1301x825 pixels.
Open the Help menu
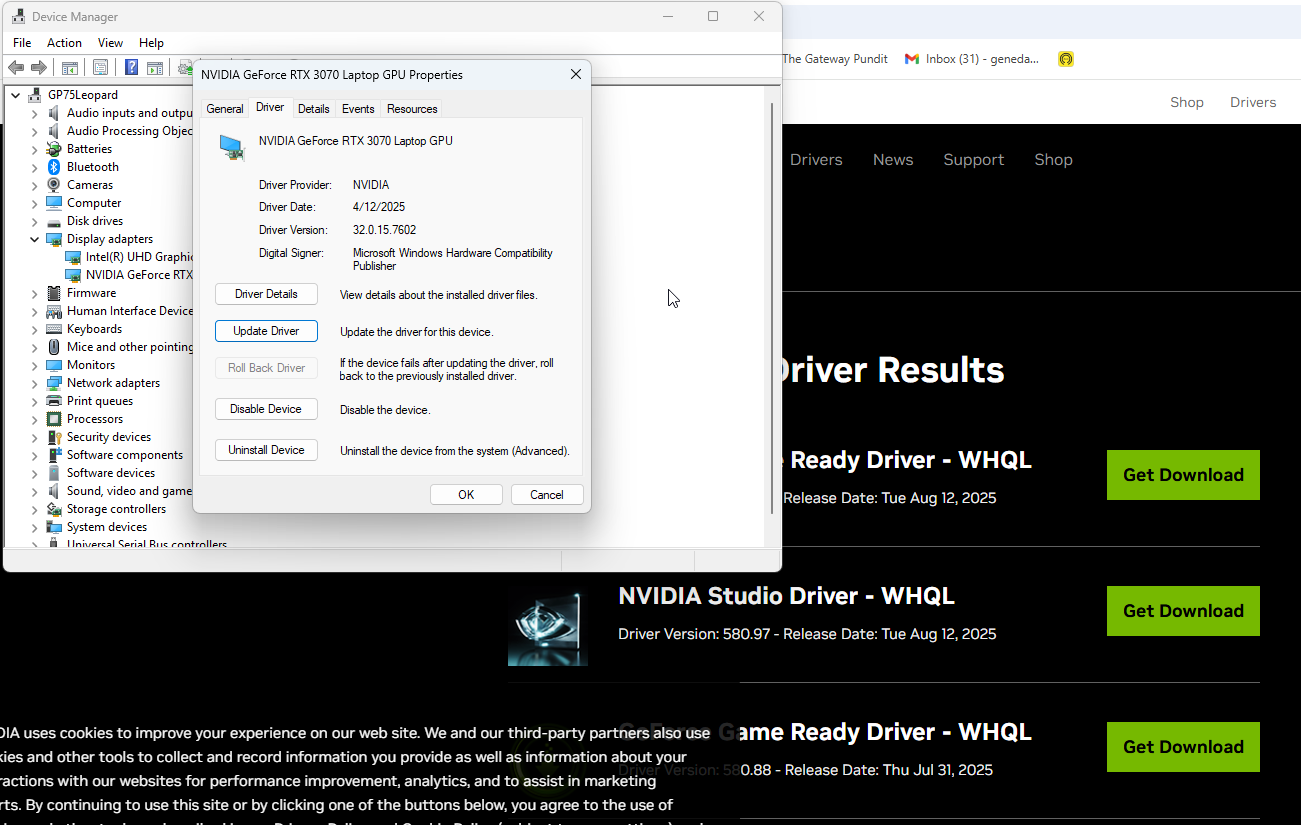tap(151, 43)
